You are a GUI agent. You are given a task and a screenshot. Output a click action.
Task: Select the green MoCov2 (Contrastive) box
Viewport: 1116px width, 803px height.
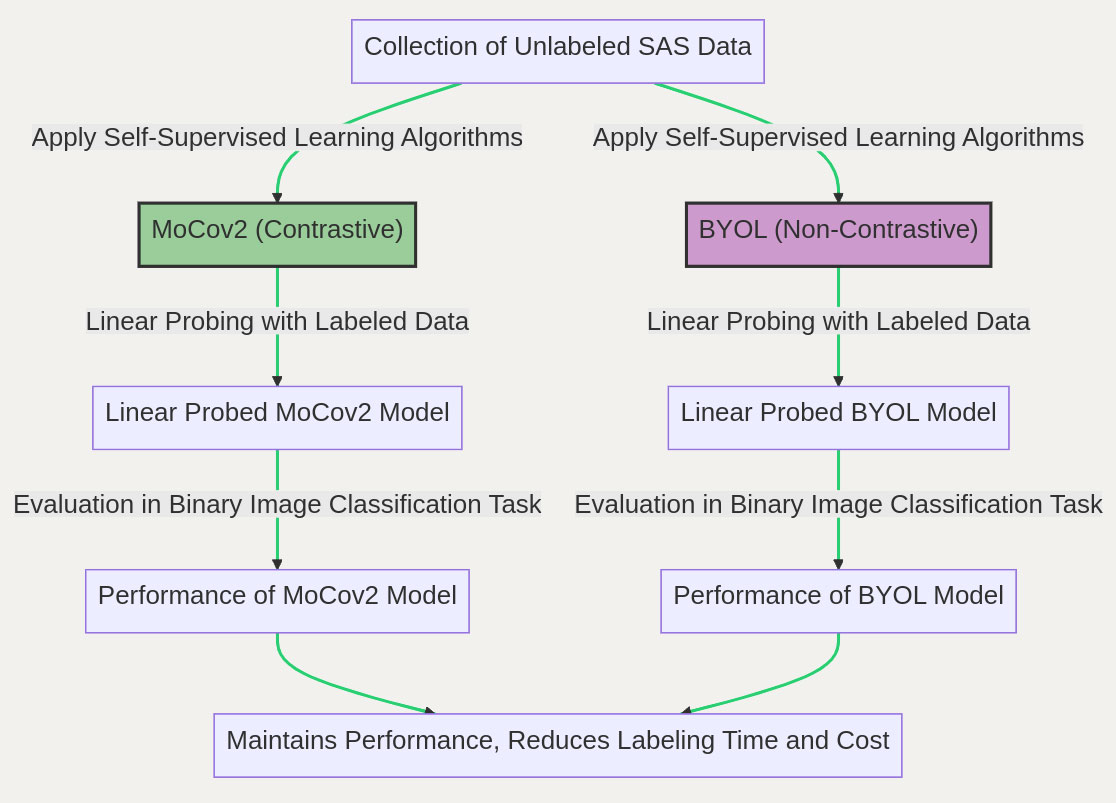(x=277, y=235)
